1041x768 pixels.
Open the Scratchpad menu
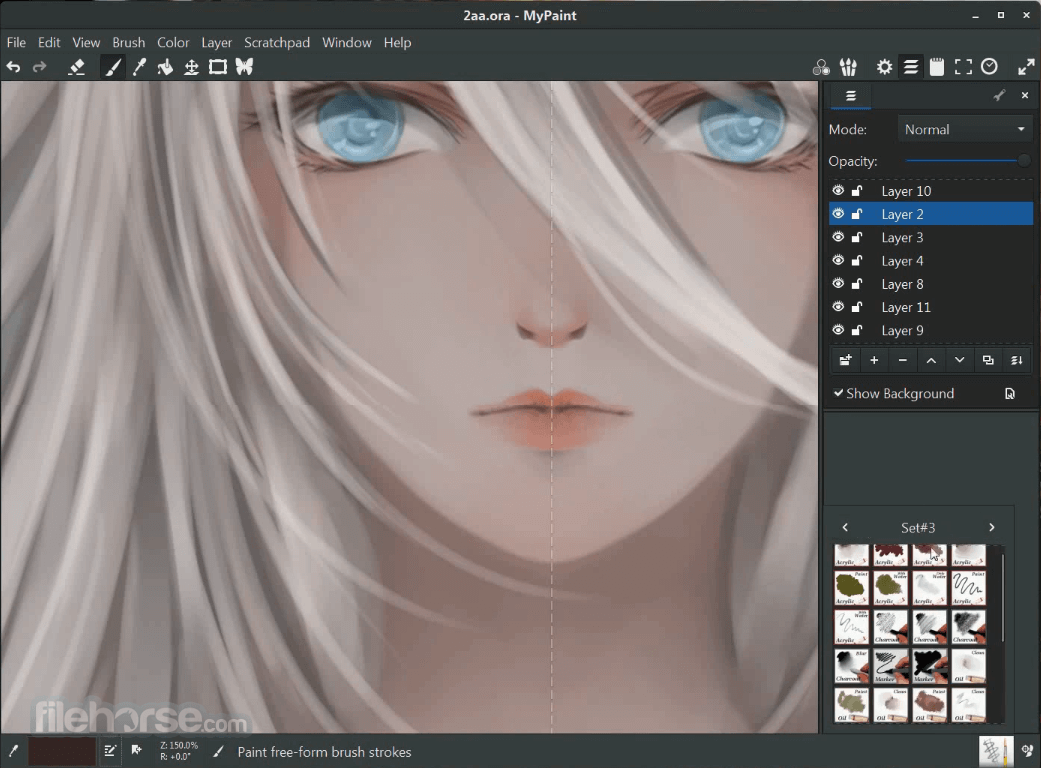pyautogui.click(x=277, y=42)
